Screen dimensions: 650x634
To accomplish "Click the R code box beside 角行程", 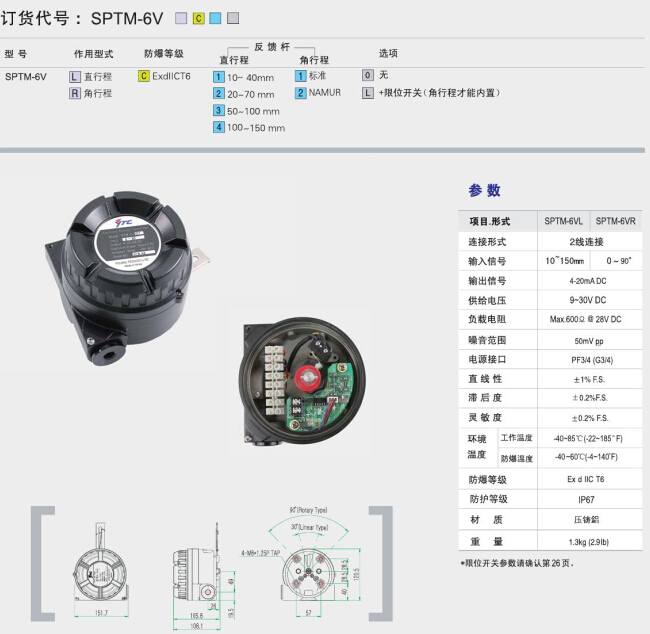I will click(75, 93).
